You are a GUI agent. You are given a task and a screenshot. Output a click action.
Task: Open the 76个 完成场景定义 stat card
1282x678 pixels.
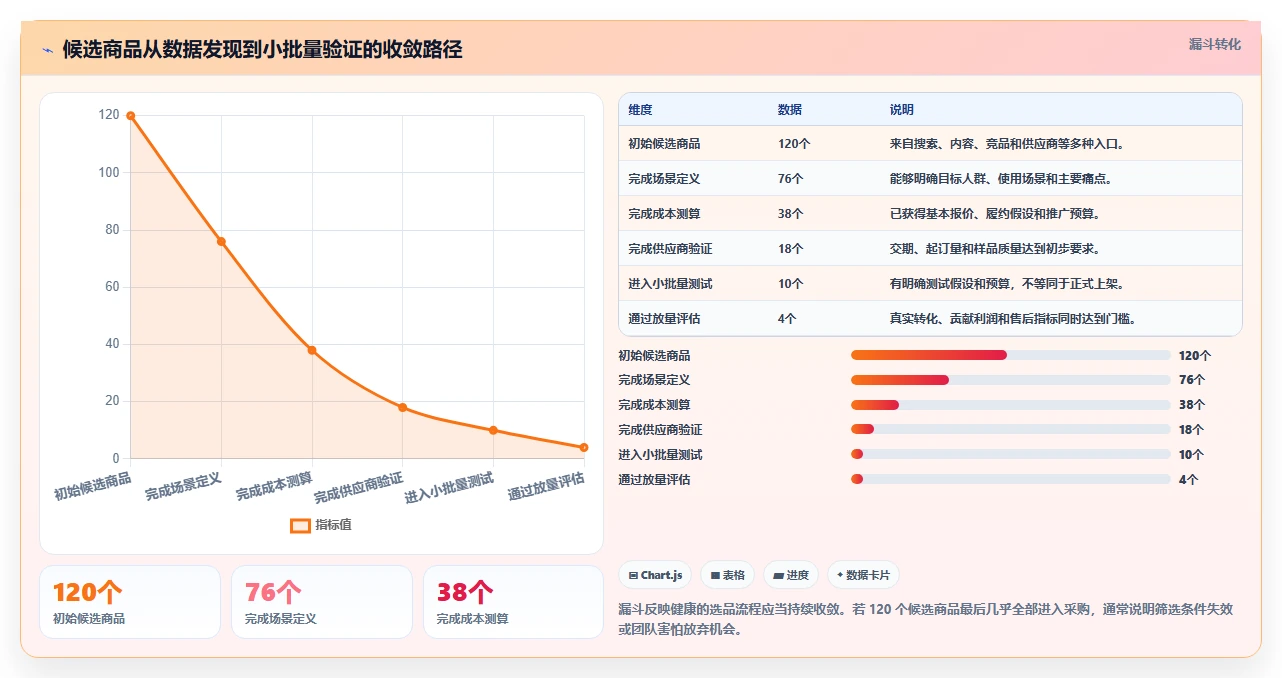click(x=321, y=602)
